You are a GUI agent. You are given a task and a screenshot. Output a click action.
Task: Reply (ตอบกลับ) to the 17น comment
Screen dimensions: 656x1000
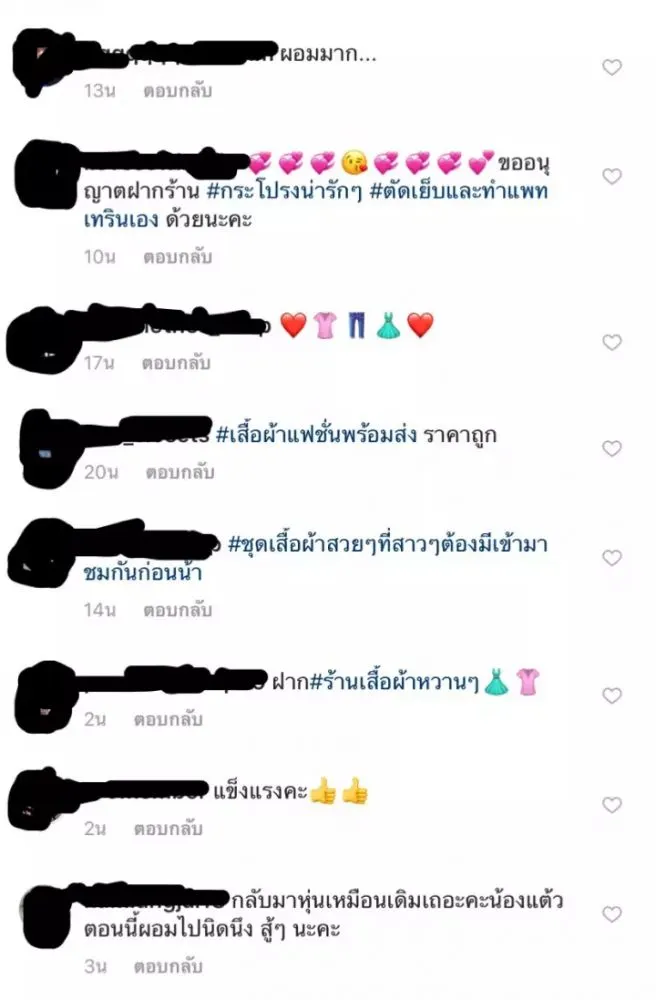[176, 363]
